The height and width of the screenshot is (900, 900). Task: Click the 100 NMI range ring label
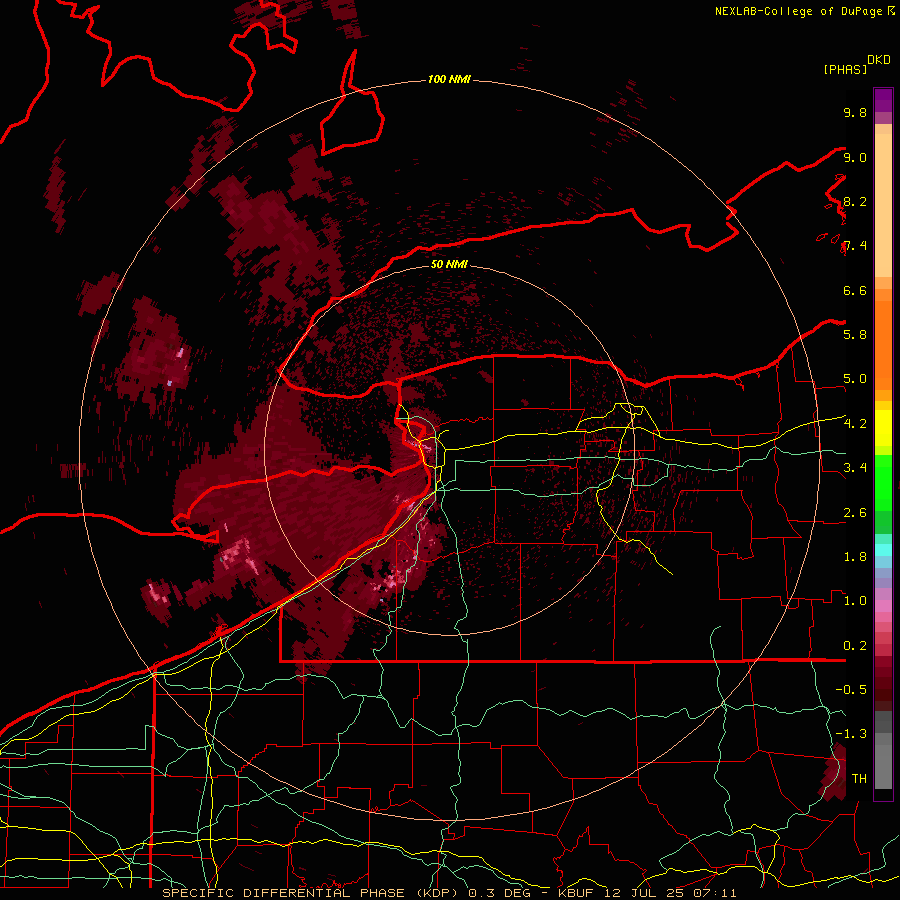click(449, 79)
